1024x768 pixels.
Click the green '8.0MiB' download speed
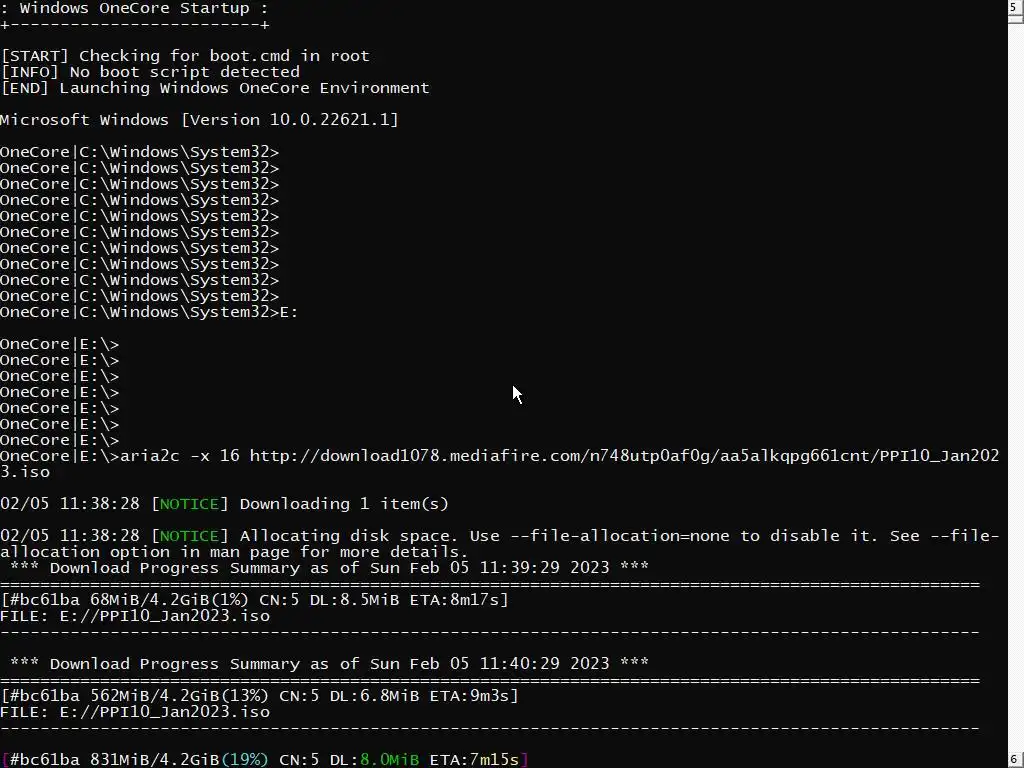(x=389, y=760)
